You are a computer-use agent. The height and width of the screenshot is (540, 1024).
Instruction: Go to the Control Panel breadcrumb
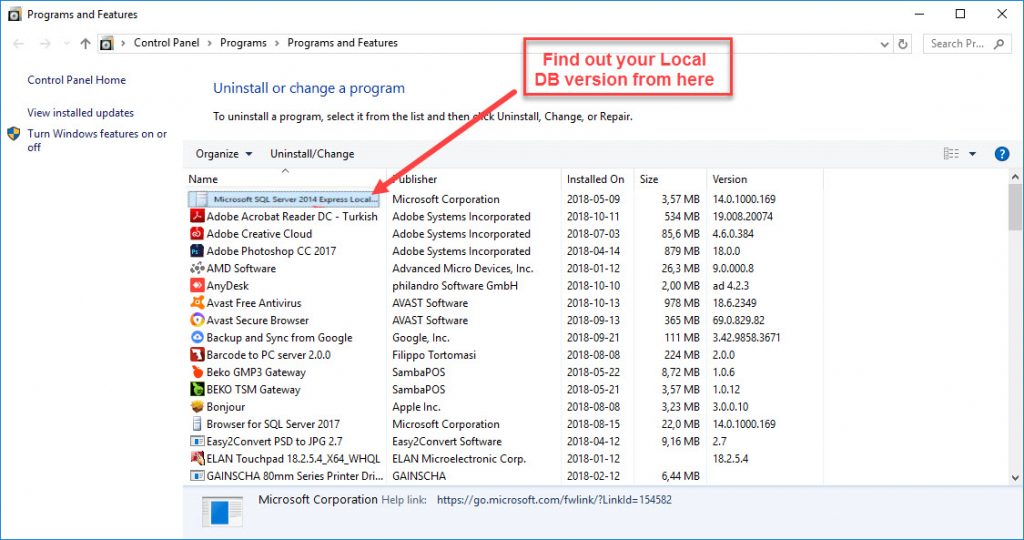coord(167,43)
